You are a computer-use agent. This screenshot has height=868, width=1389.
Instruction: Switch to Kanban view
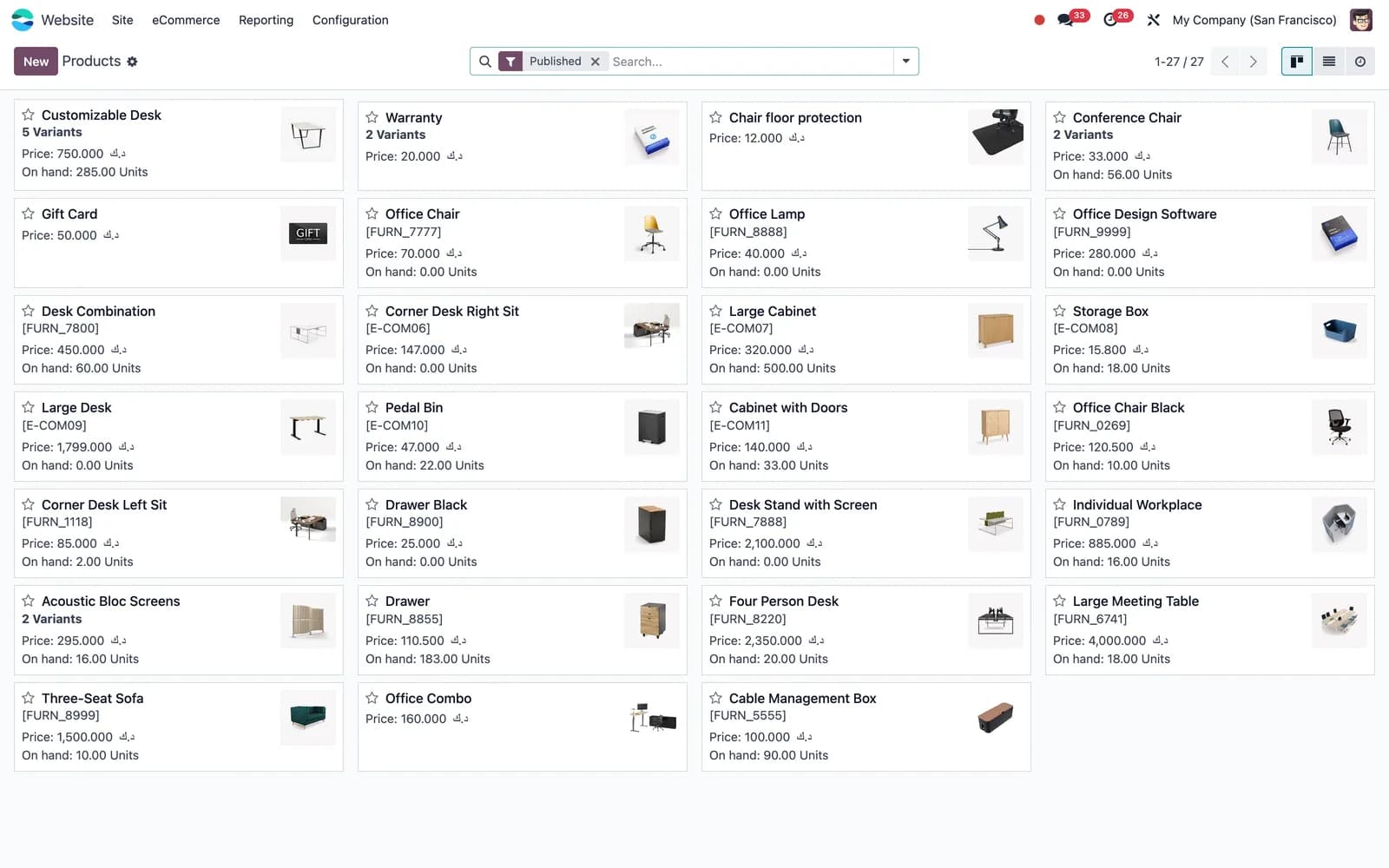coord(1297,62)
